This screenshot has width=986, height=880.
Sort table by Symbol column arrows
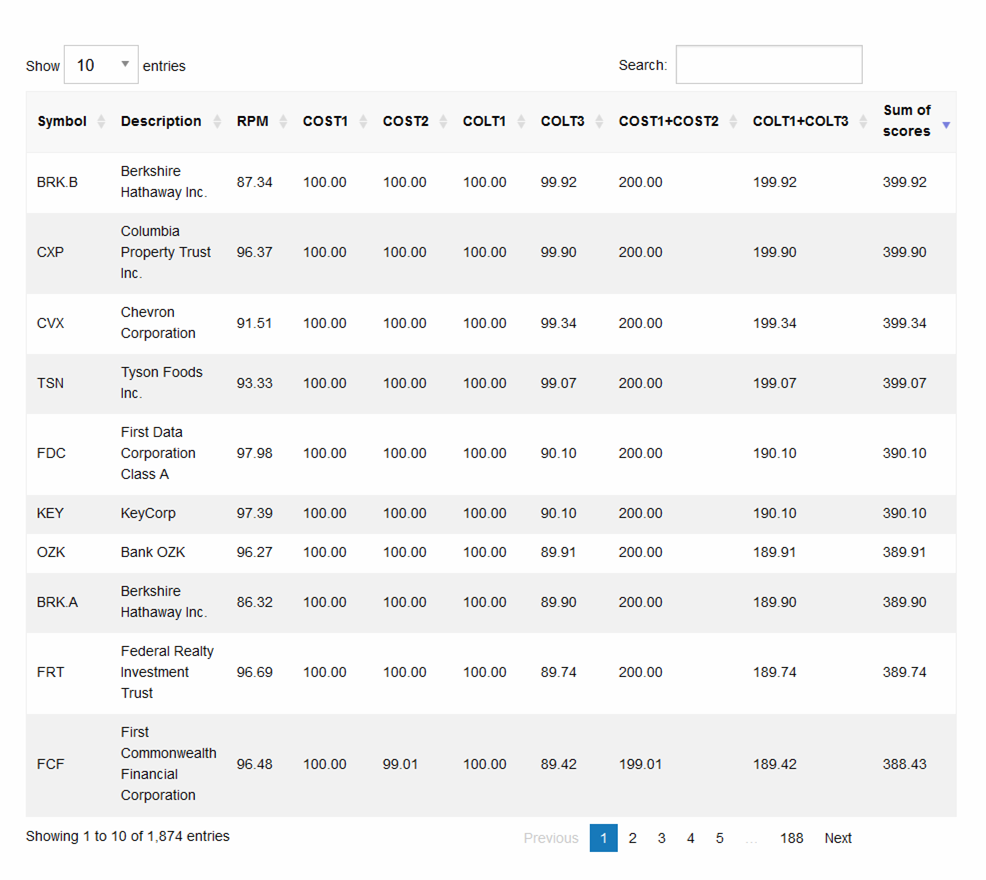(101, 121)
